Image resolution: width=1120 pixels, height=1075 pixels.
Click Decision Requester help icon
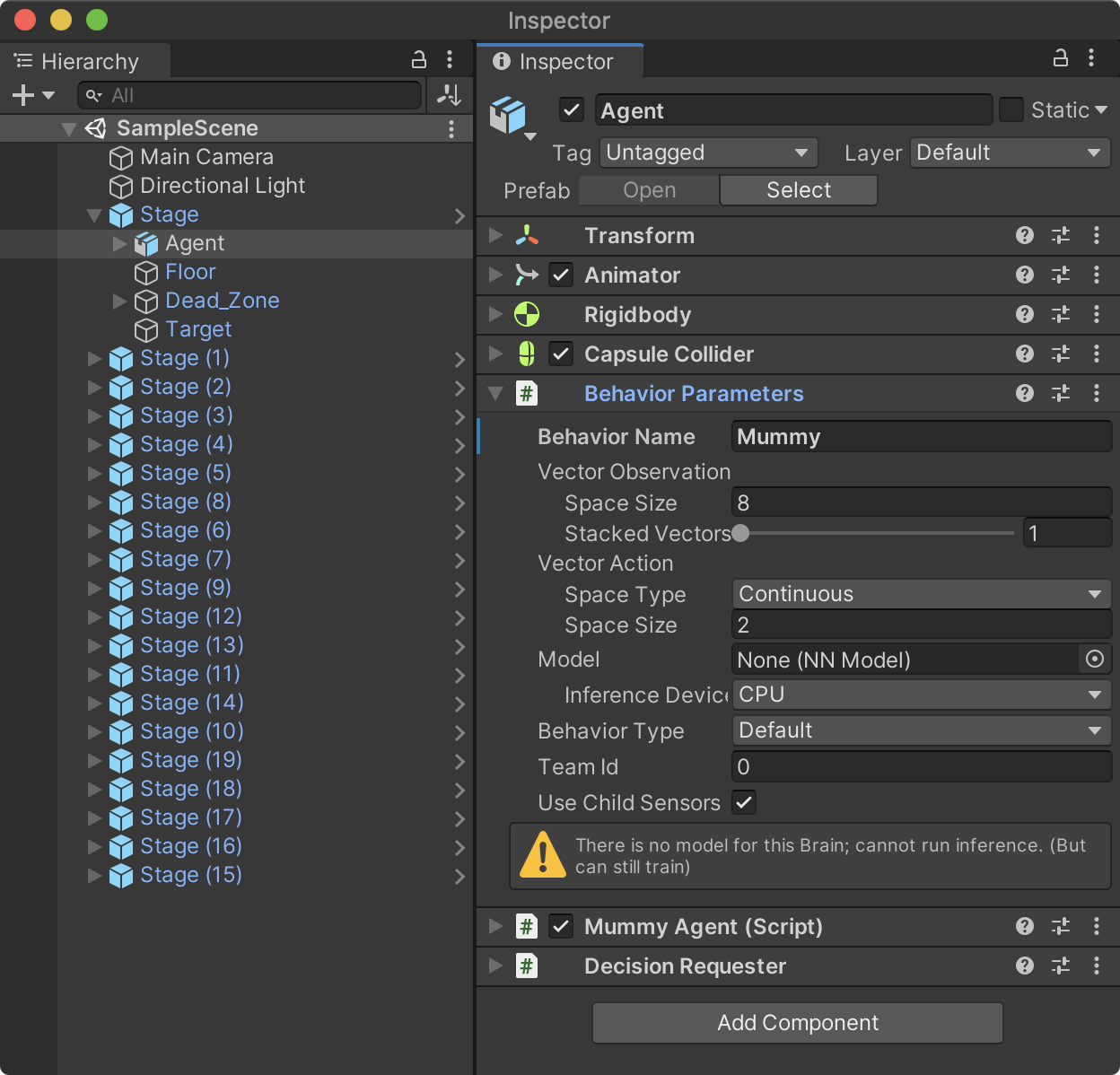tap(1025, 966)
